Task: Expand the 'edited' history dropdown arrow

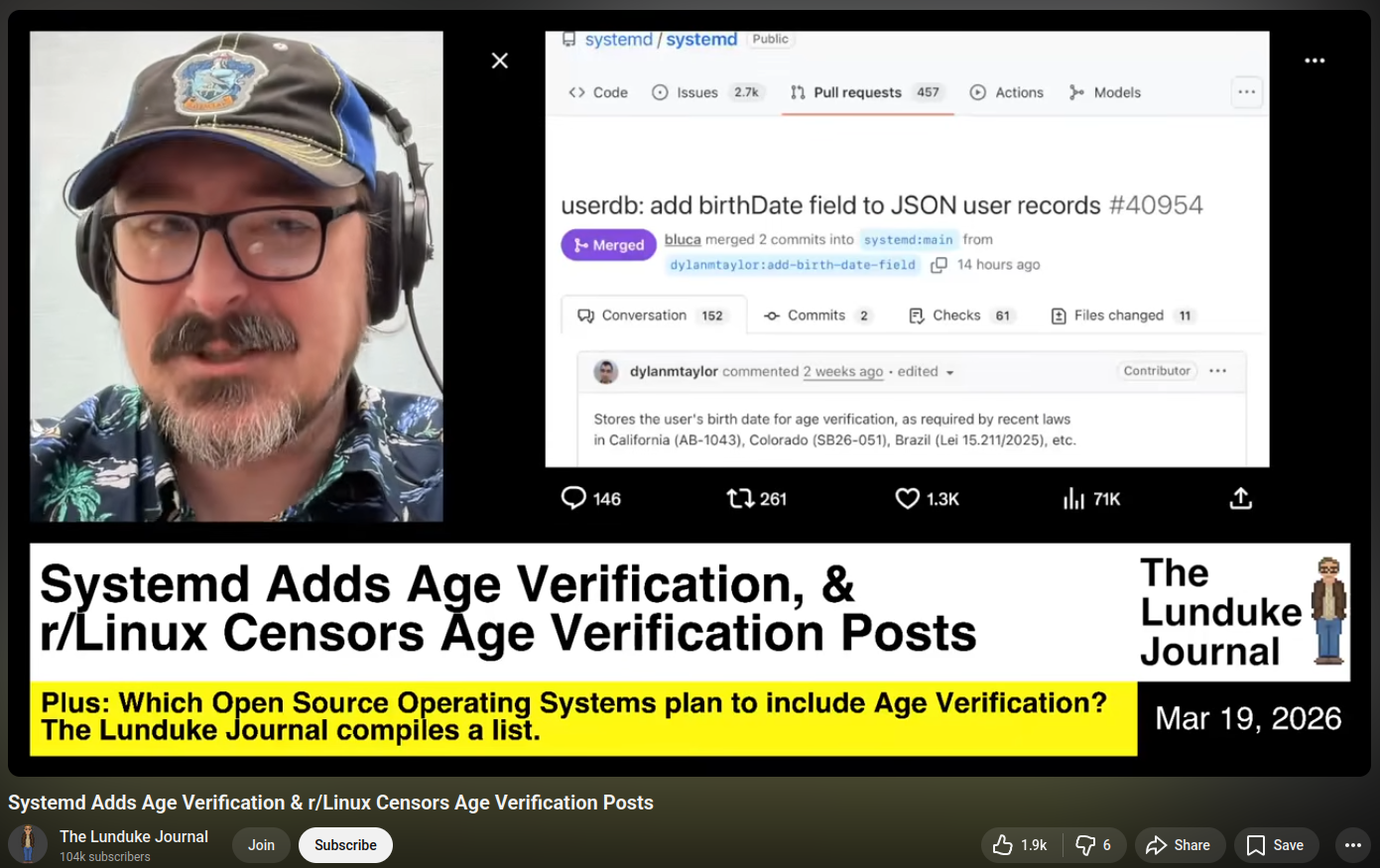Action: pyautogui.click(x=949, y=372)
